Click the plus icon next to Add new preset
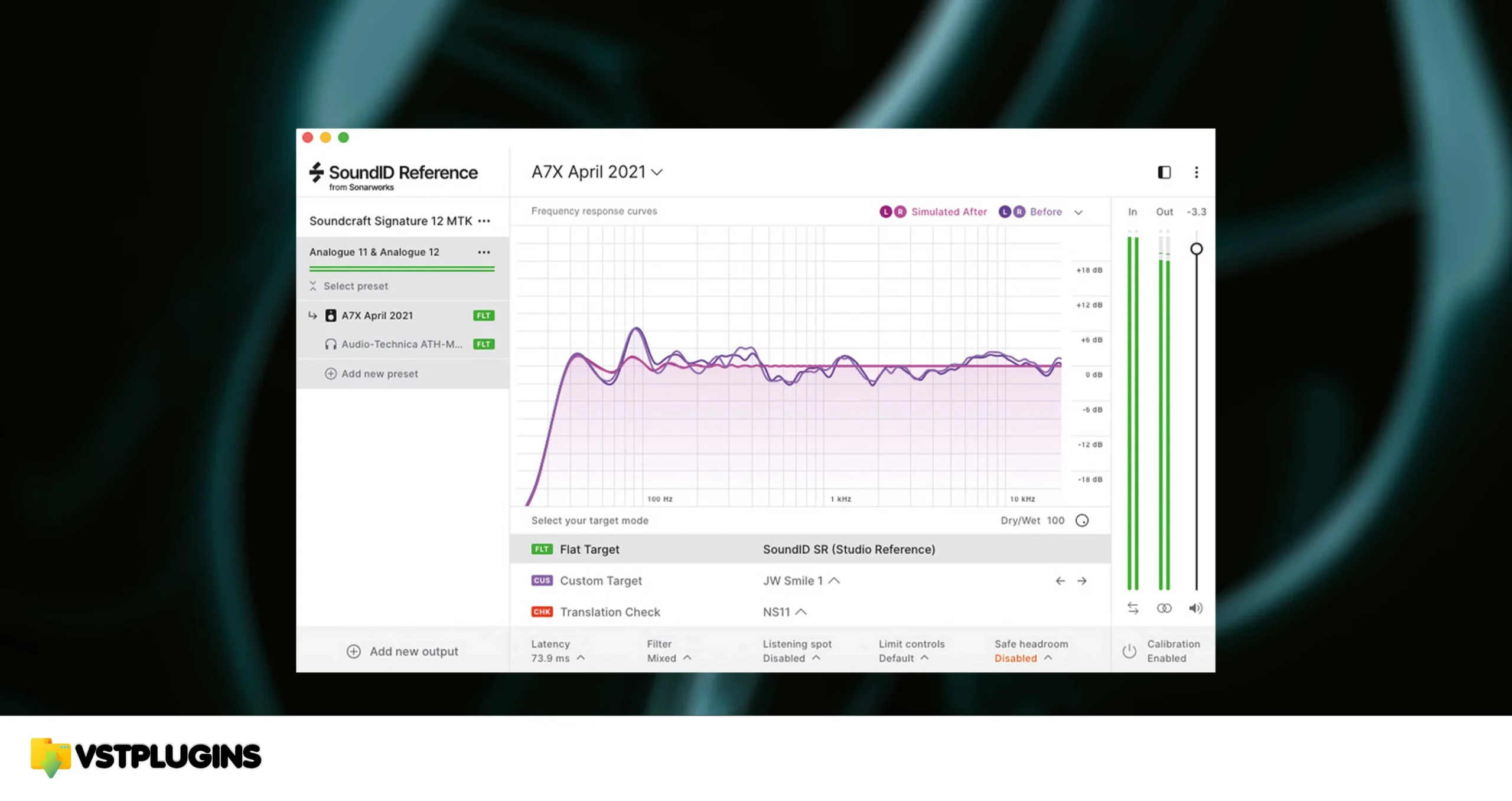The image size is (1512, 801). (x=331, y=374)
